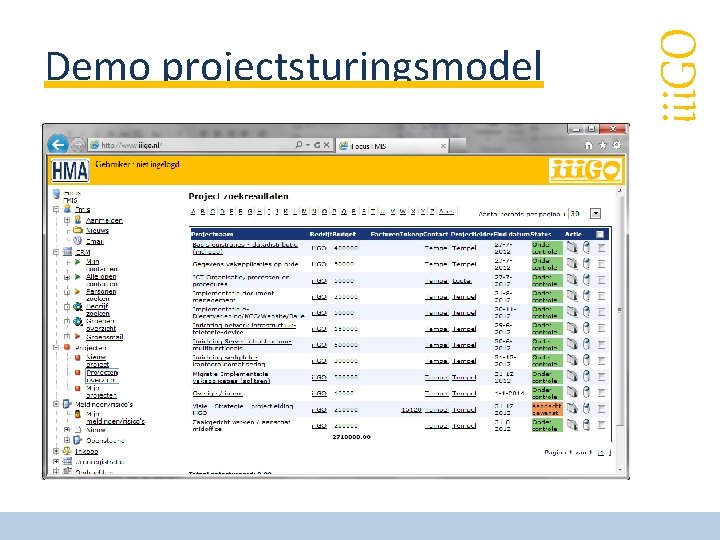Copy icon in ICT Organisatie row

(x=572, y=280)
